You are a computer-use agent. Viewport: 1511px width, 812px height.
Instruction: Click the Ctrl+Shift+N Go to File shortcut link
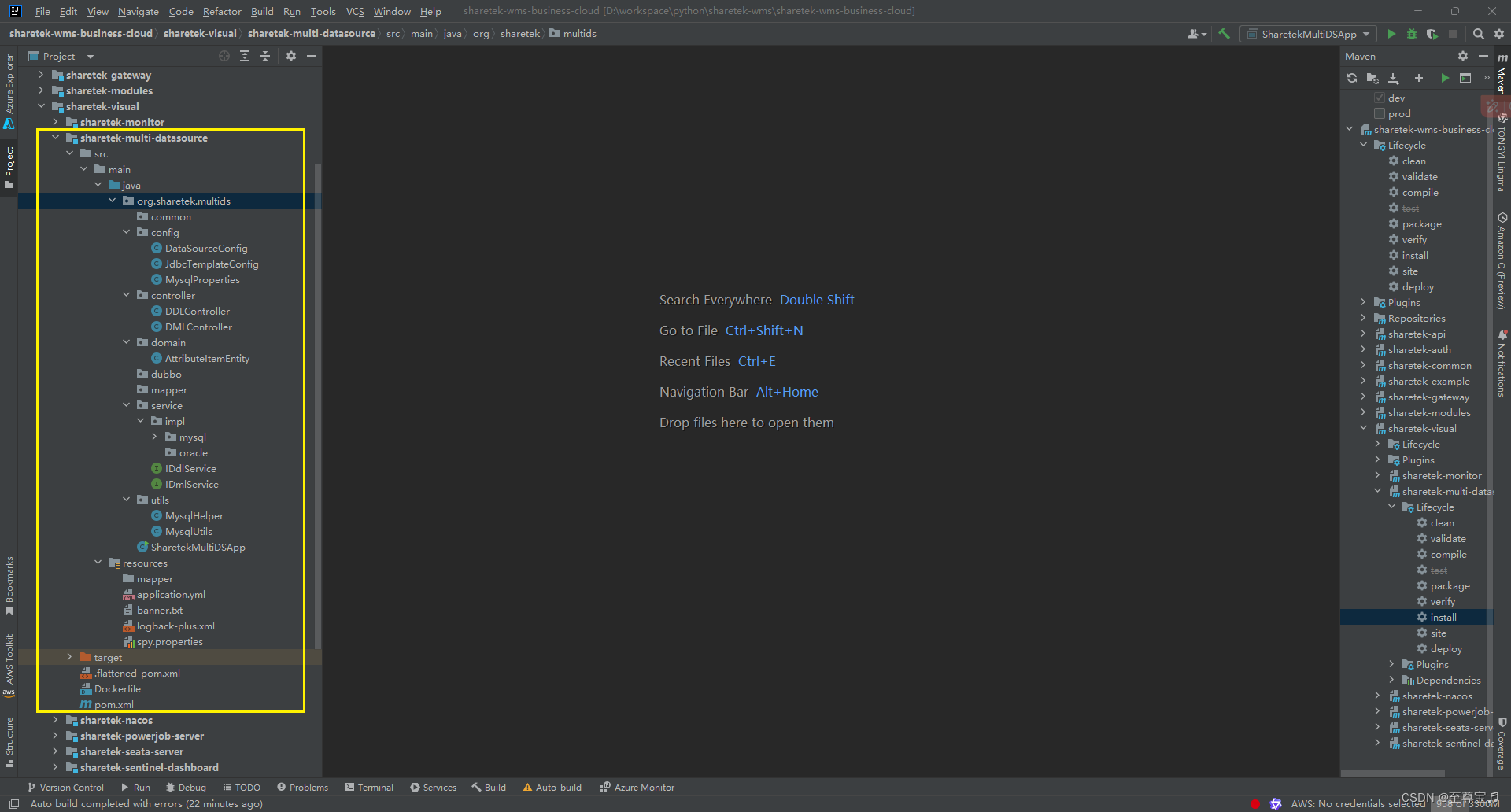pos(764,330)
